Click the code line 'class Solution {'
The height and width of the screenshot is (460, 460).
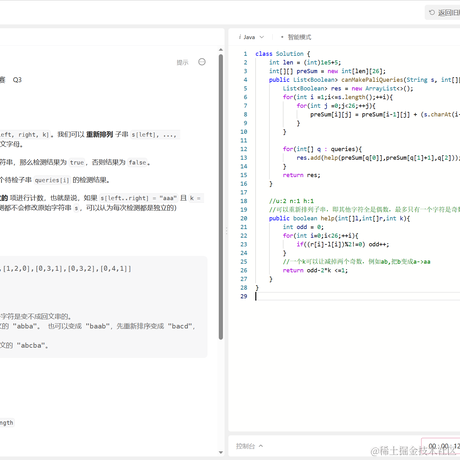283,54
